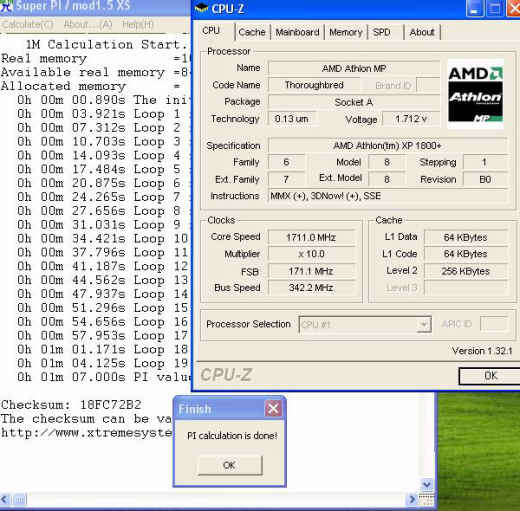Click the Specification value 'AMD Athlon(tm) XP 1800+'
520x511 pixels.
388,146
